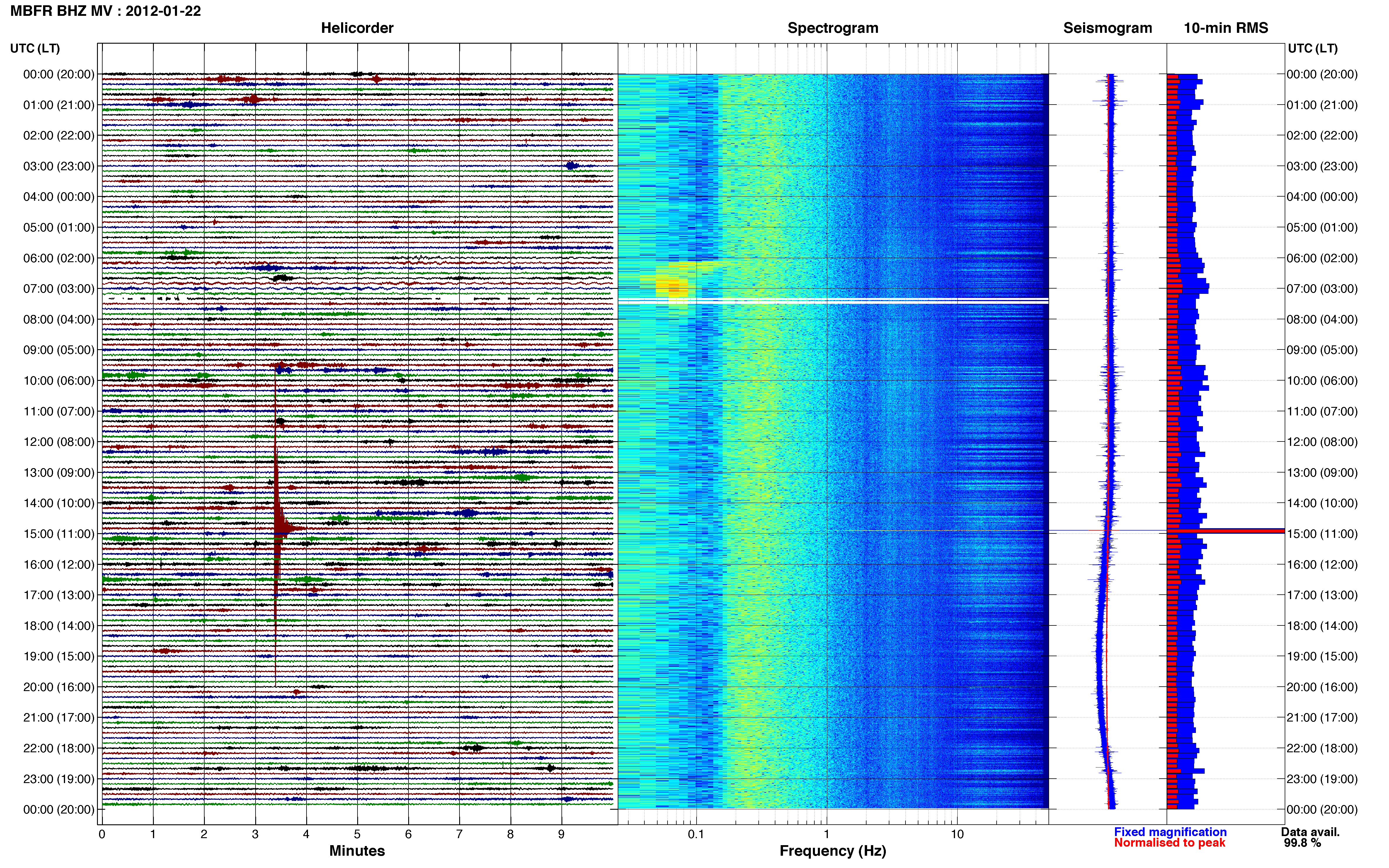Click the 1 Hz frequency tick label

(826, 834)
